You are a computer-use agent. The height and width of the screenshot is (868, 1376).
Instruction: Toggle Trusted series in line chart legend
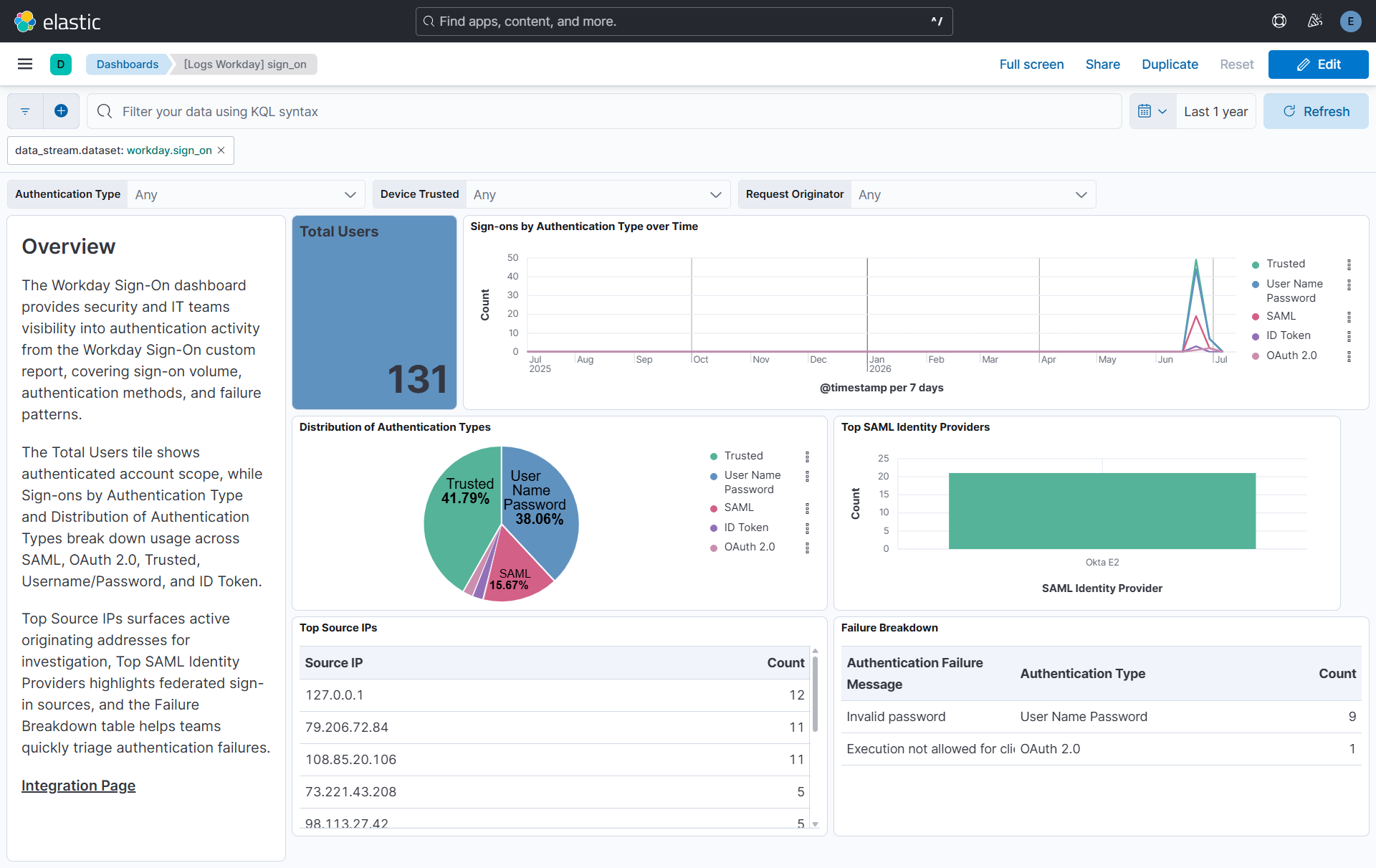(1286, 264)
